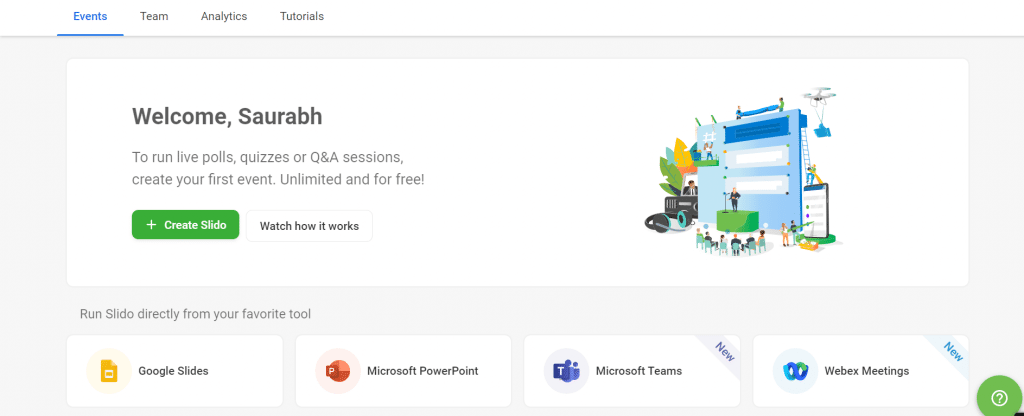Select the Webex Meetings label text
The height and width of the screenshot is (416, 1024).
[x=866, y=371]
